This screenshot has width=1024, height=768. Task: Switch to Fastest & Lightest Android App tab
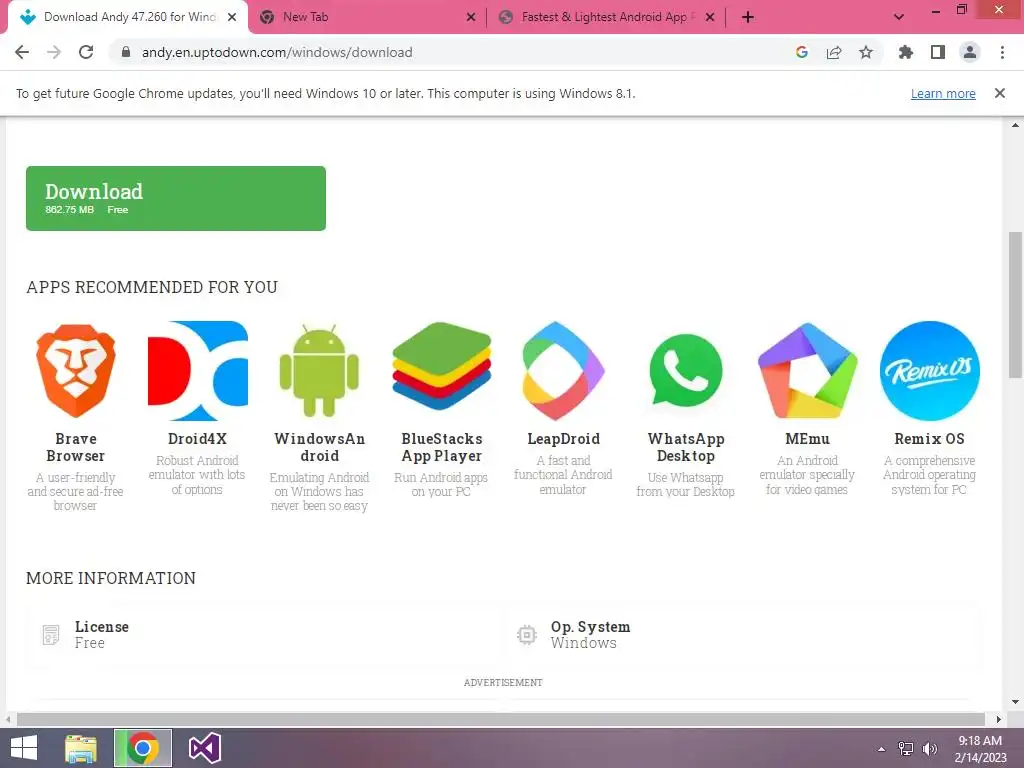pyautogui.click(x=603, y=17)
